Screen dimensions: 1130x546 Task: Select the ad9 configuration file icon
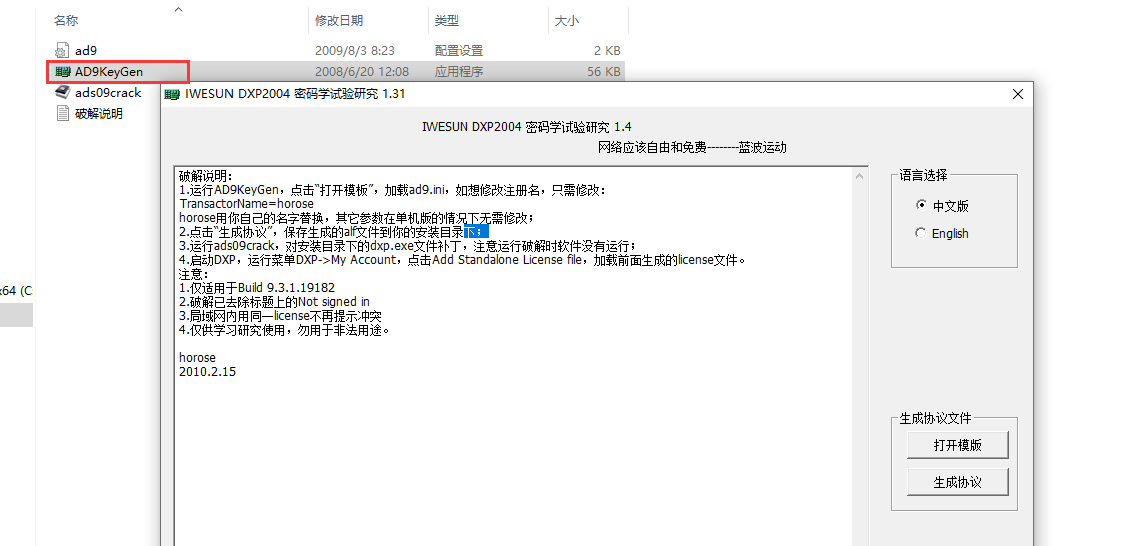(x=63, y=50)
